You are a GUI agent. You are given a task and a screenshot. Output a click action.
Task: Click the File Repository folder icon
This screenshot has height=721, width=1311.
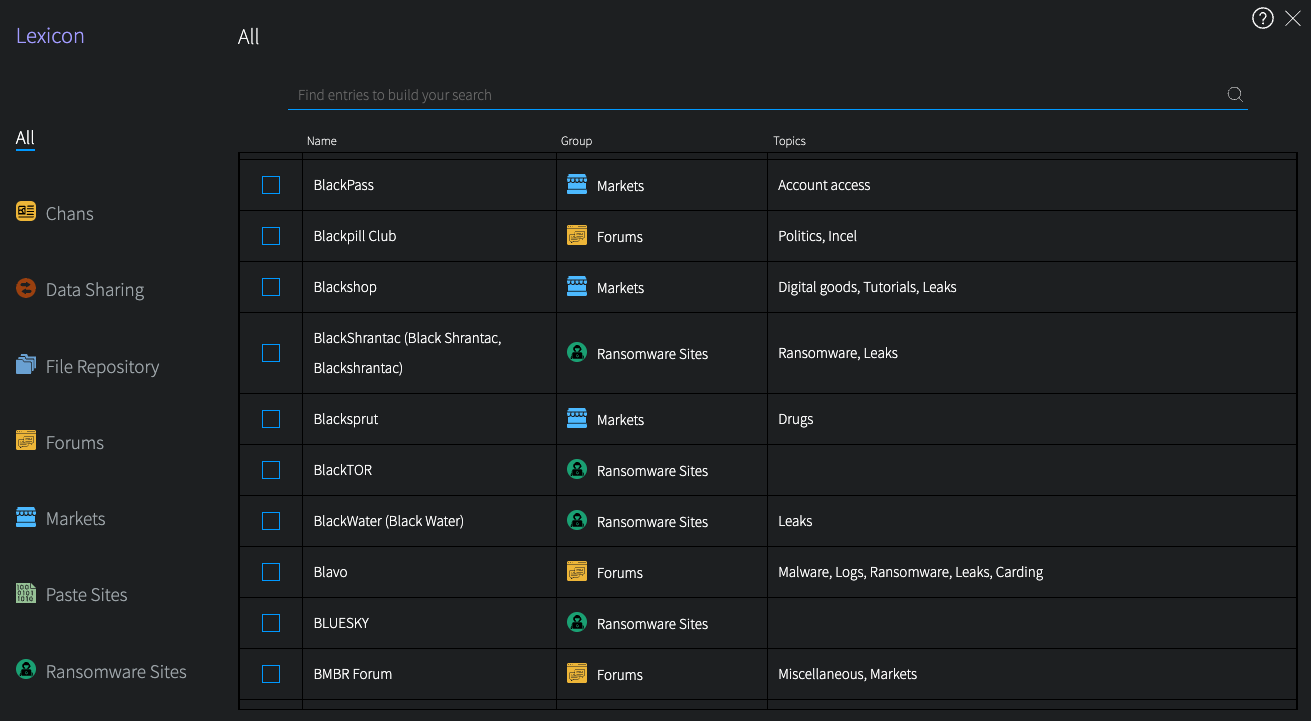26,365
